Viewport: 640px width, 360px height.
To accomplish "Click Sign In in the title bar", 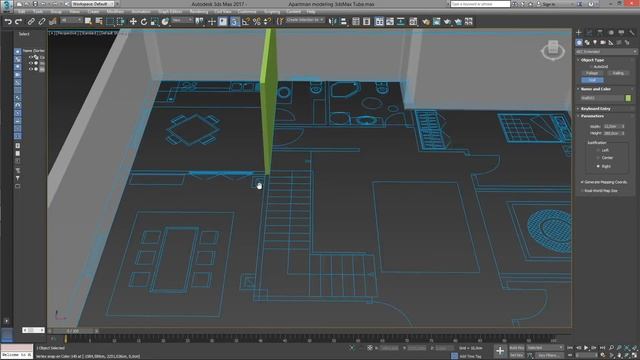I will [549, 4].
